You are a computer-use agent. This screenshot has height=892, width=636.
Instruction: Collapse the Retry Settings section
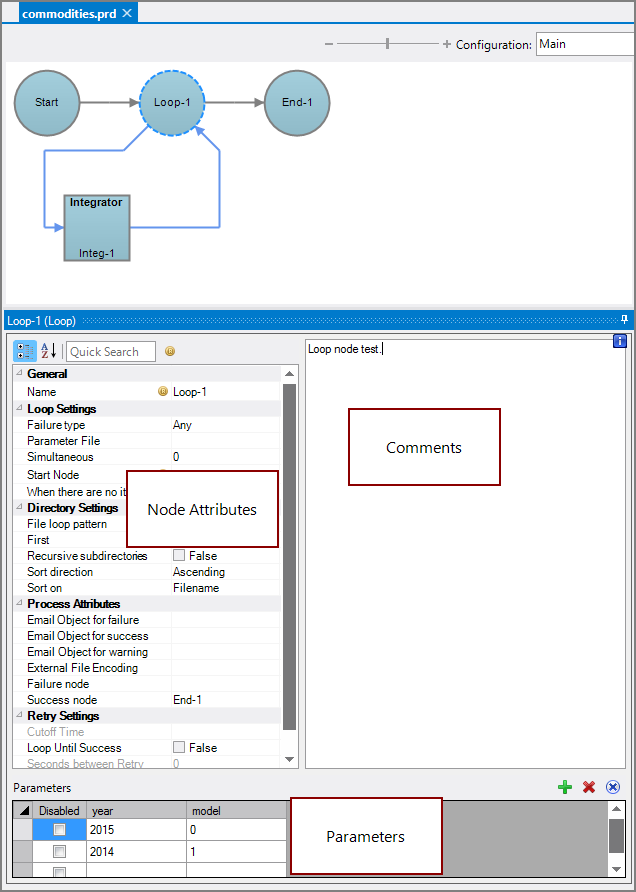pyautogui.click(x=20, y=716)
